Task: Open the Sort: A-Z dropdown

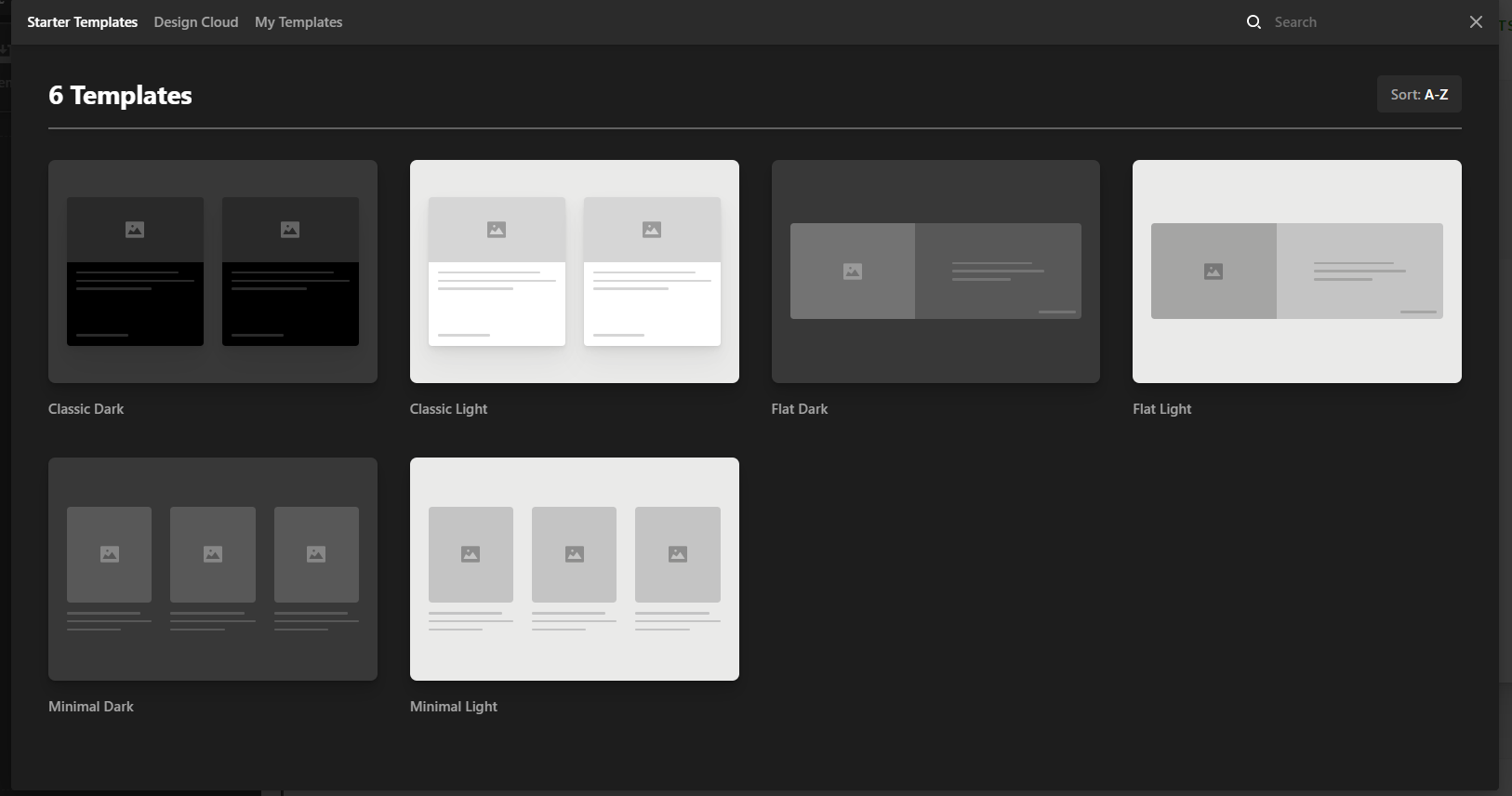Action: pyautogui.click(x=1418, y=95)
